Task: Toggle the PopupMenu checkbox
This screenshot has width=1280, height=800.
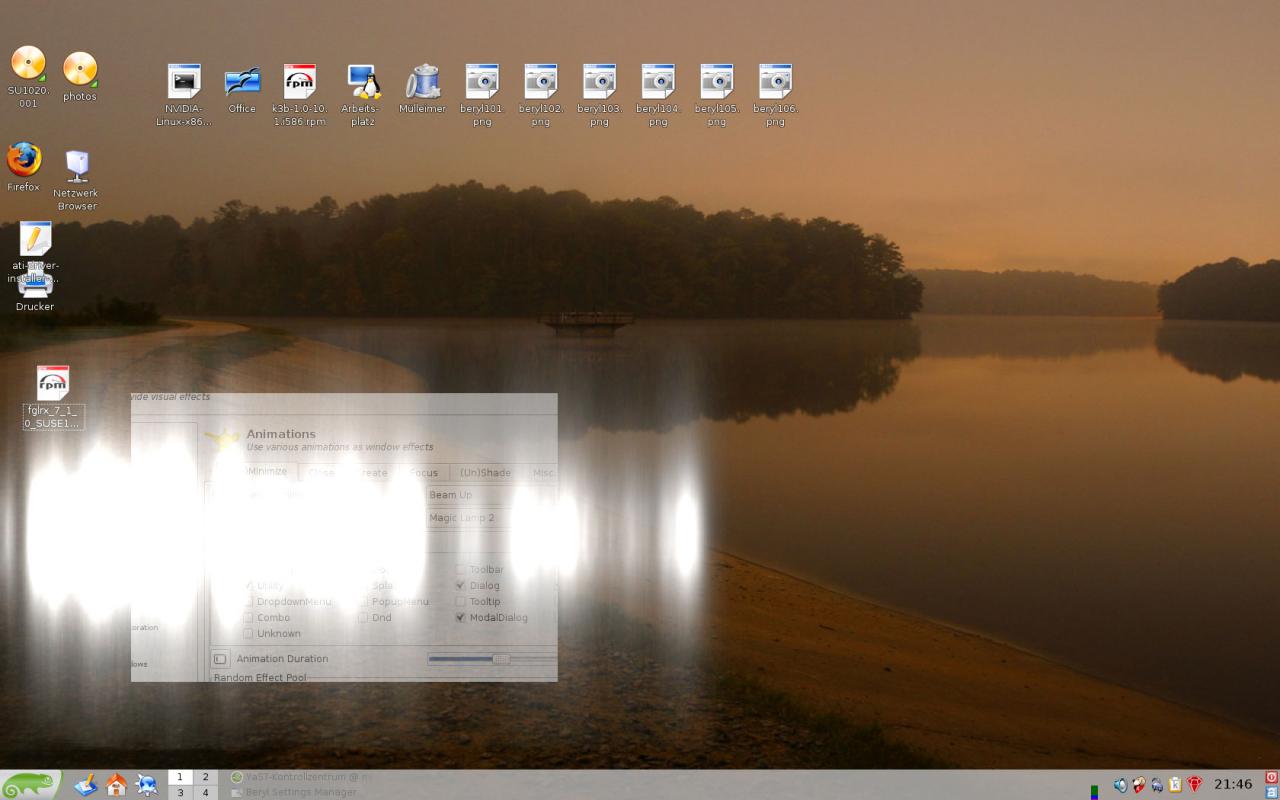Action: (x=363, y=602)
